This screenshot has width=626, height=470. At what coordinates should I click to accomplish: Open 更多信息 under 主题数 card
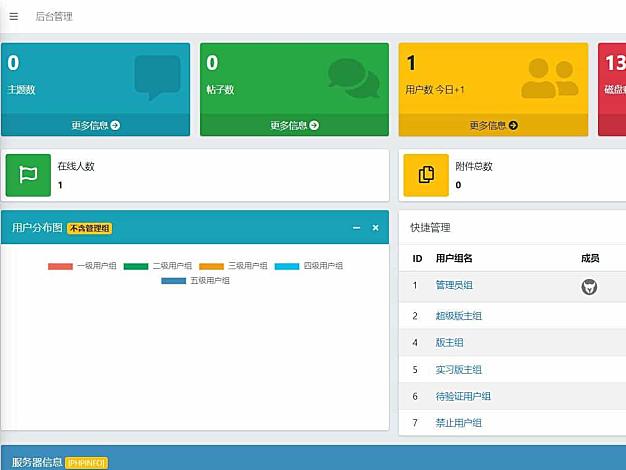tap(95, 125)
